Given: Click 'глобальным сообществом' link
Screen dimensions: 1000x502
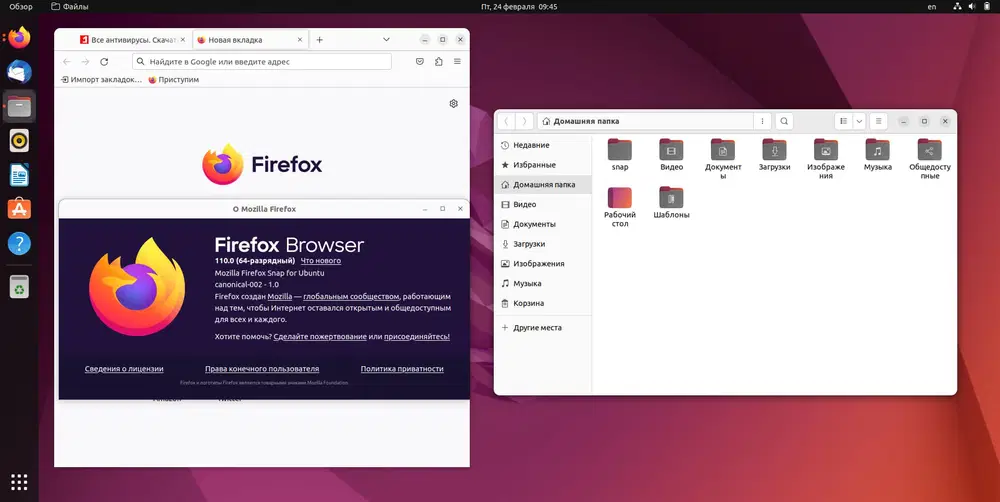Looking at the screenshot, I should pos(351,297).
